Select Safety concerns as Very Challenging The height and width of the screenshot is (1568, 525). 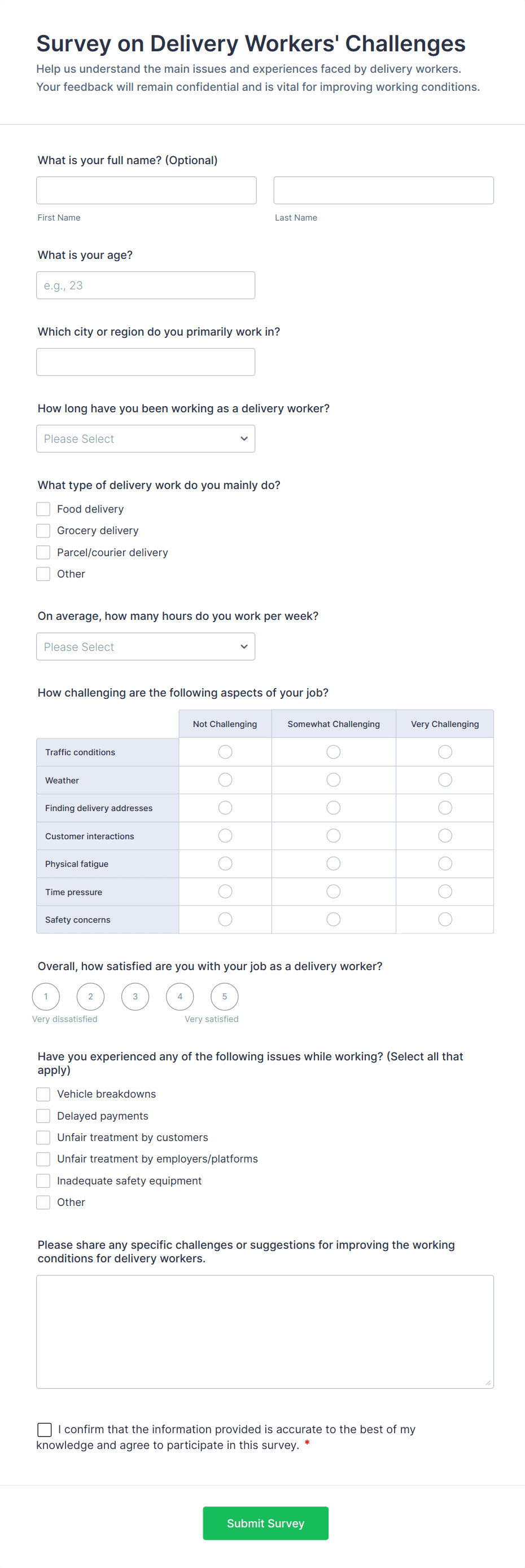click(x=445, y=919)
